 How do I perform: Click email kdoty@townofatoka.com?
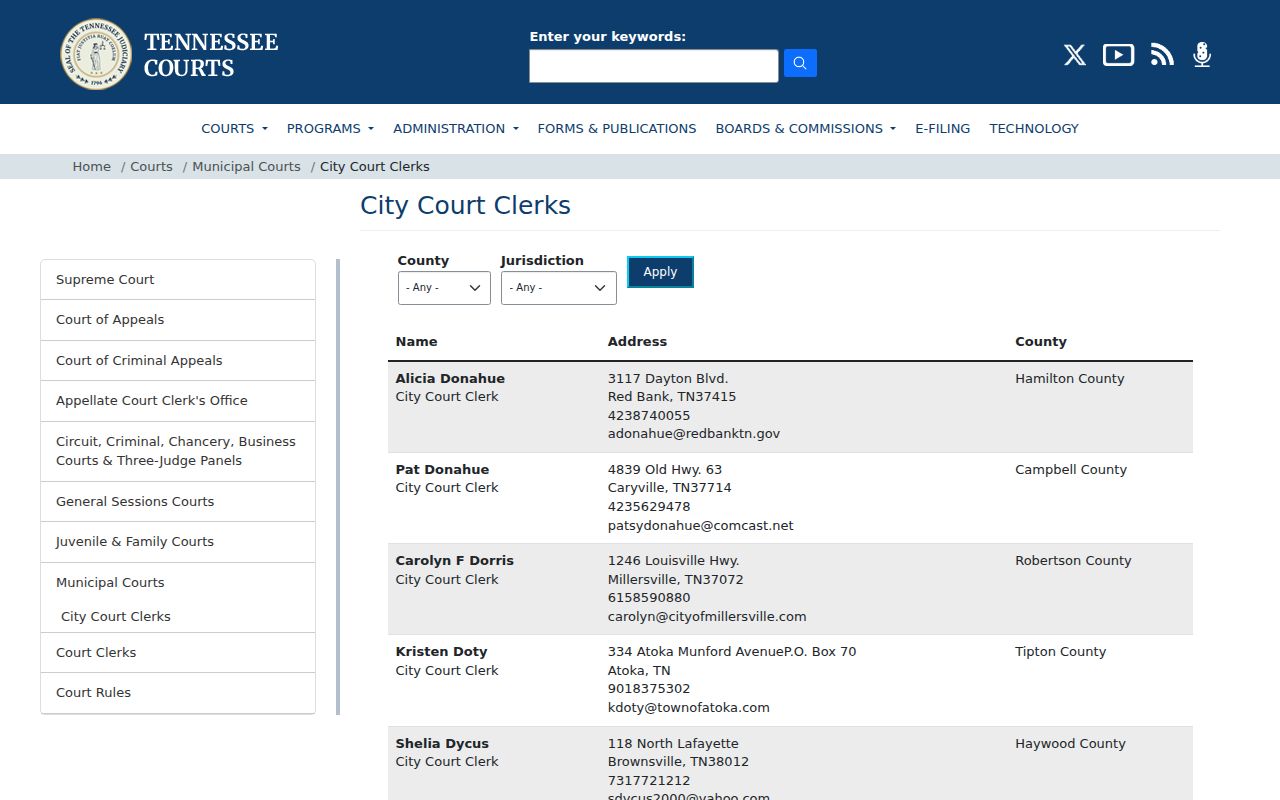689,708
